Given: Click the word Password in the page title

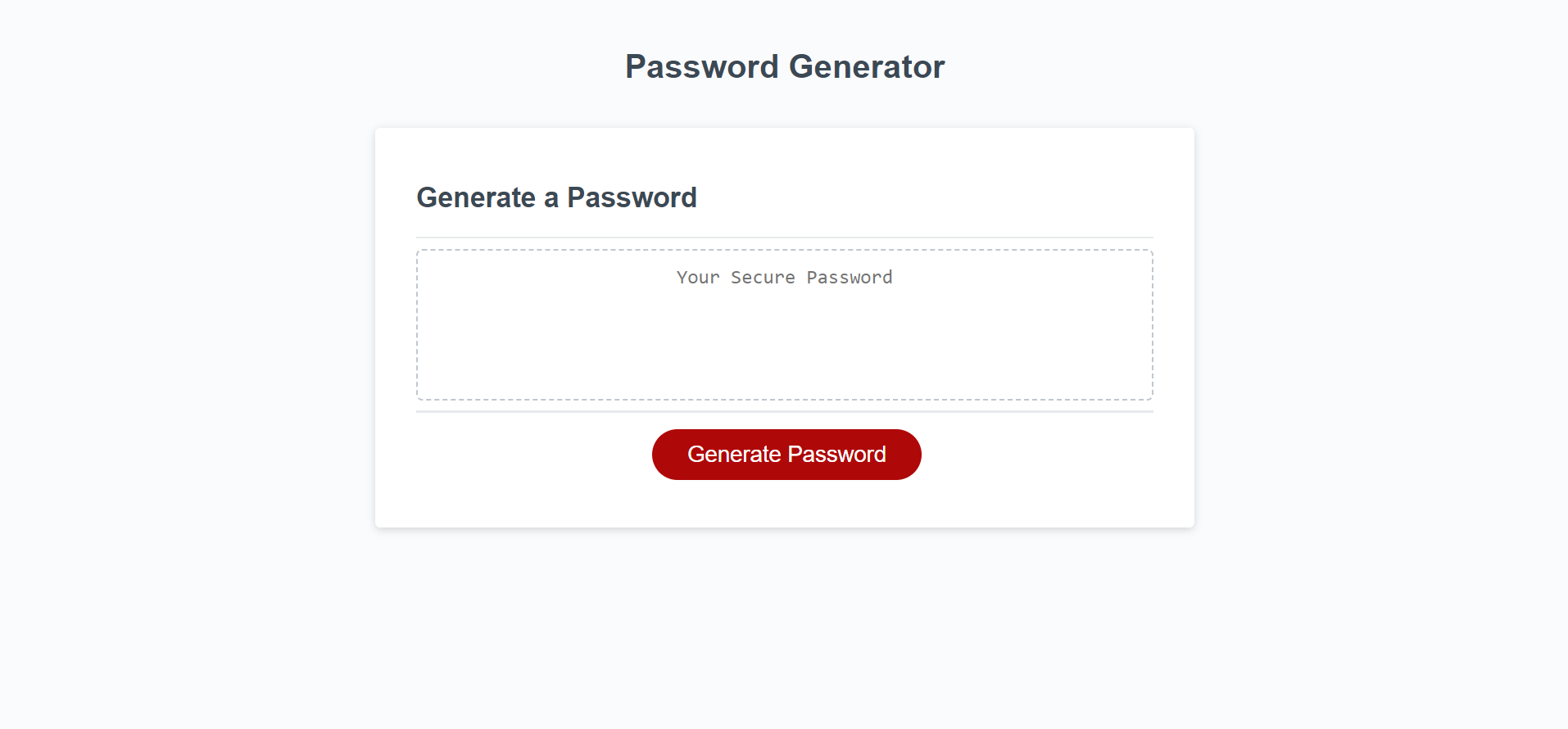Looking at the screenshot, I should click(x=702, y=66).
